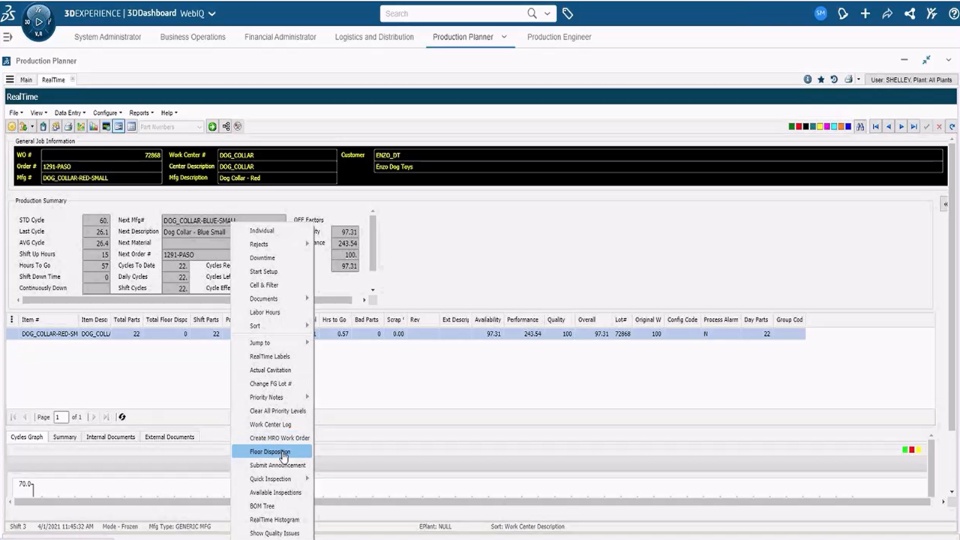The width and height of the screenshot is (960, 540).
Task: Open the Data Entry menu dropdown
Action: [x=70, y=113]
